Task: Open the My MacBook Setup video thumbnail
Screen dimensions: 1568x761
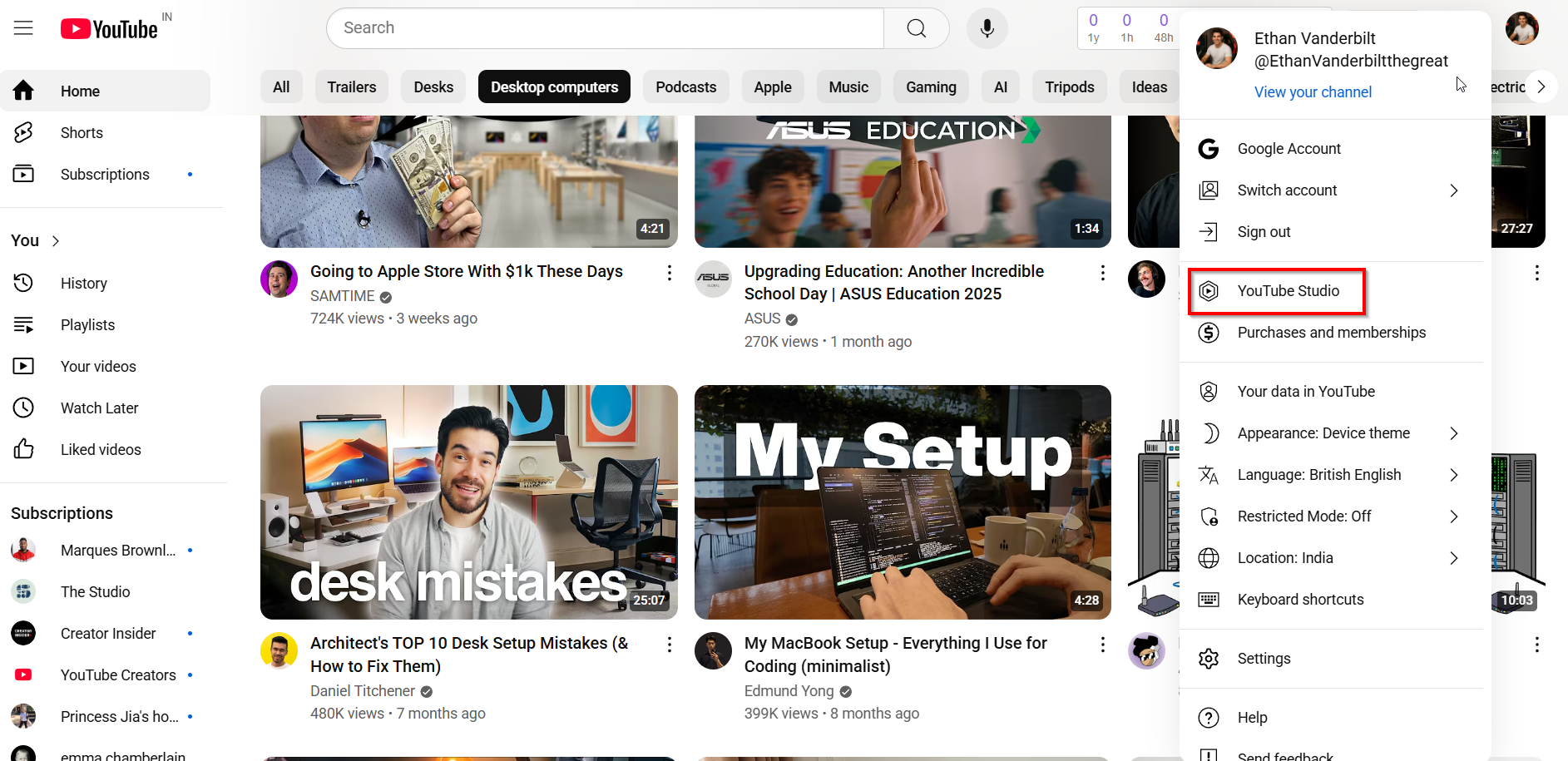Action: [903, 502]
